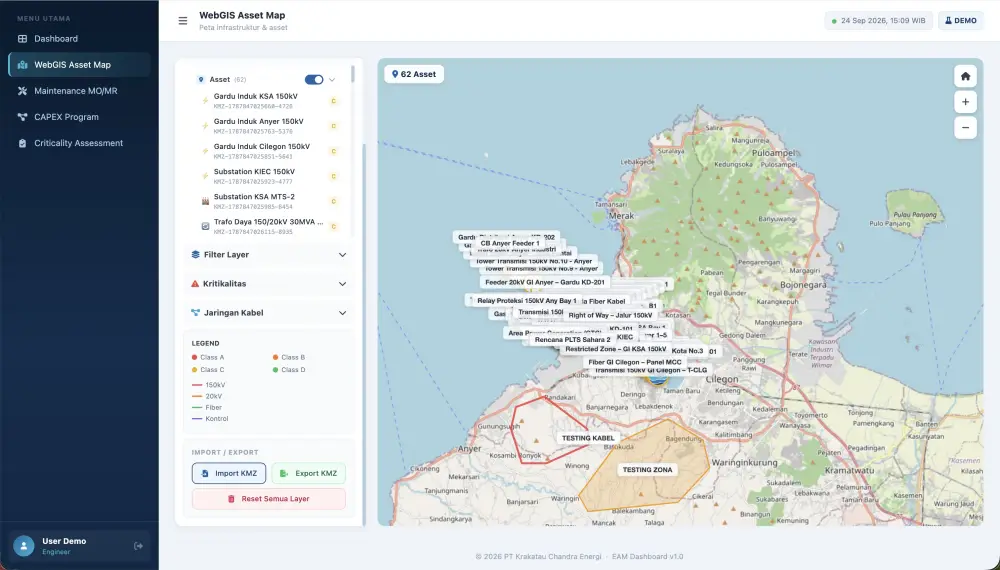Select Gardu Induk Cilegon 150kV asset
This screenshot has height=570, width=1000.
coord(268,151)
